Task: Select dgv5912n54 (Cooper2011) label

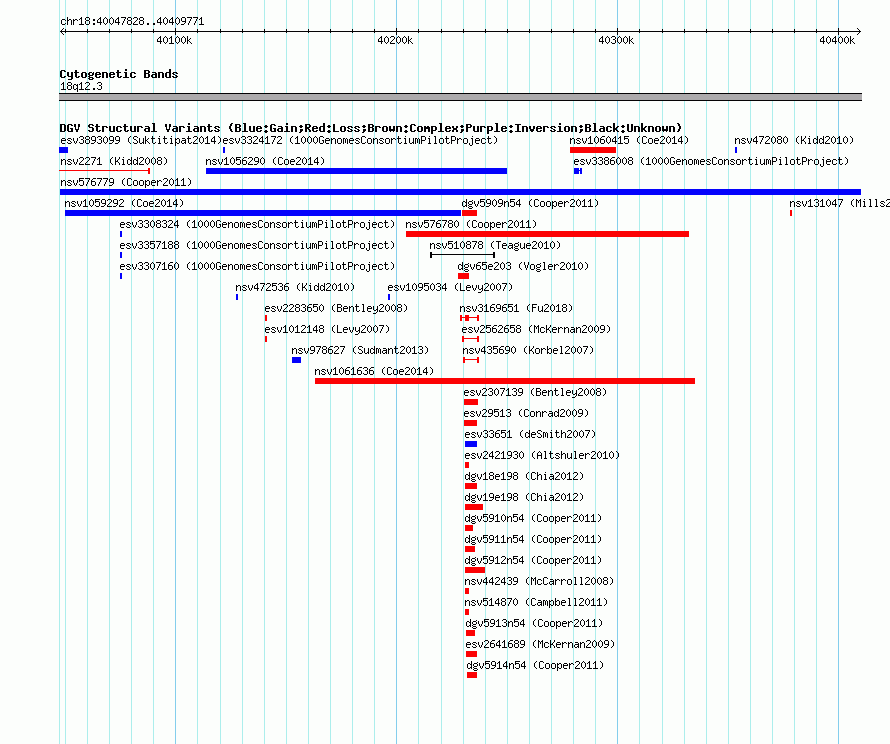Action: (x=534, y=560)
